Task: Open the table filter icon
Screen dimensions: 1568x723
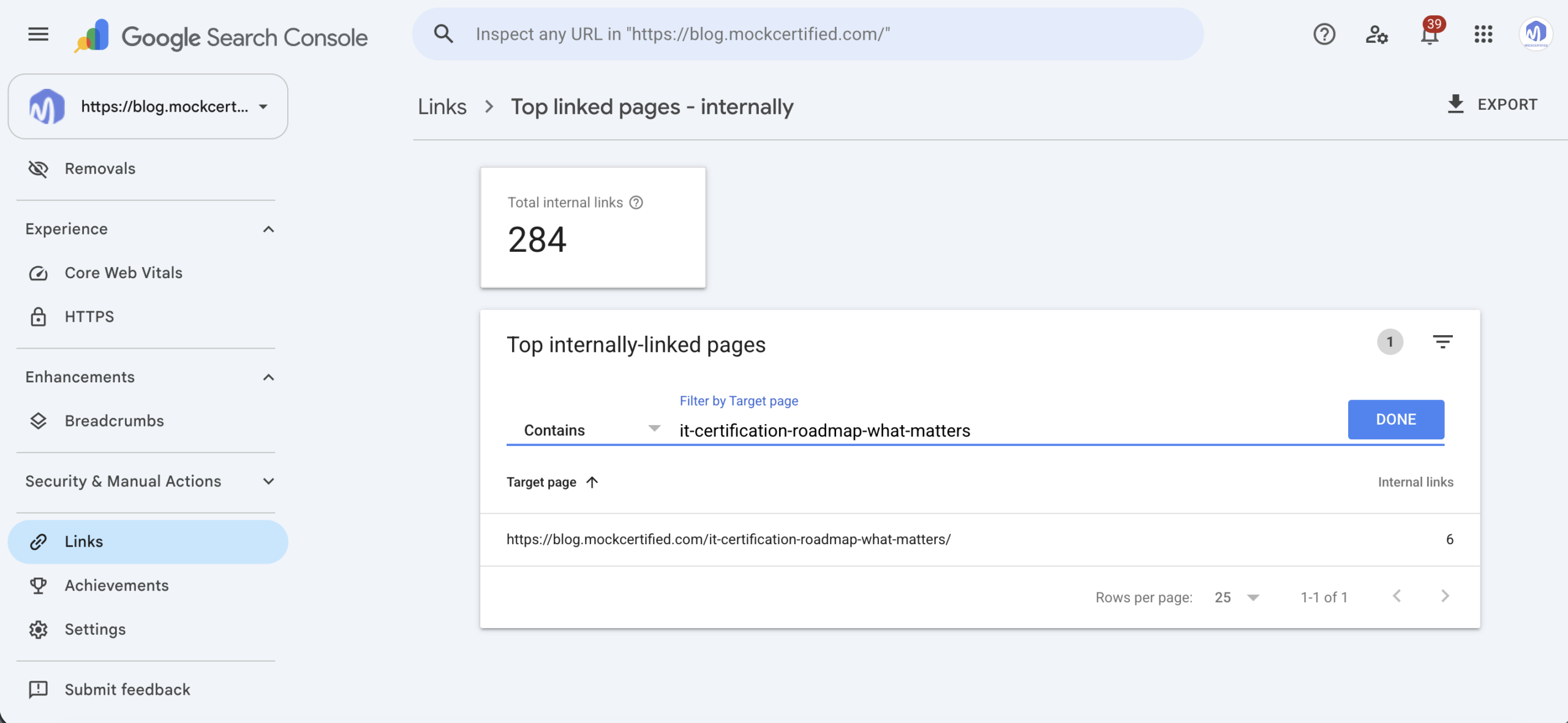Action: pyautogui.click(x=1443, y=342)
